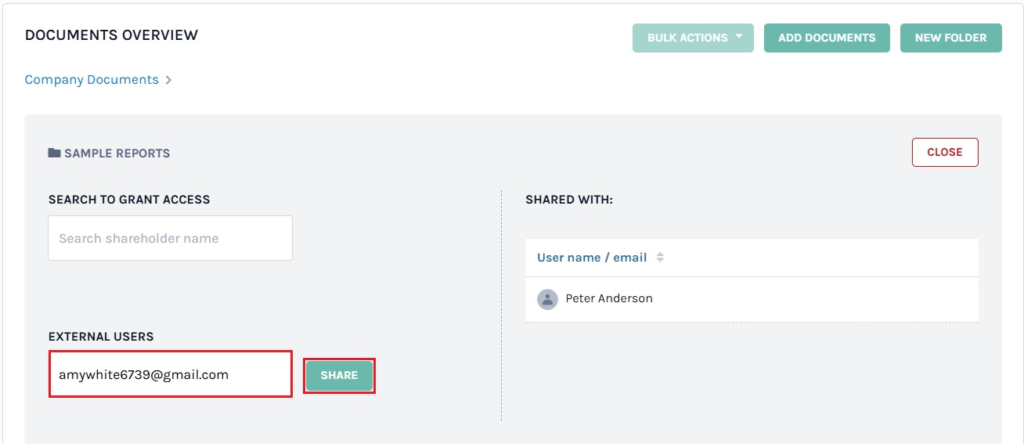
Task: Click the Sample Reports folder title
Action: [116, 154]
